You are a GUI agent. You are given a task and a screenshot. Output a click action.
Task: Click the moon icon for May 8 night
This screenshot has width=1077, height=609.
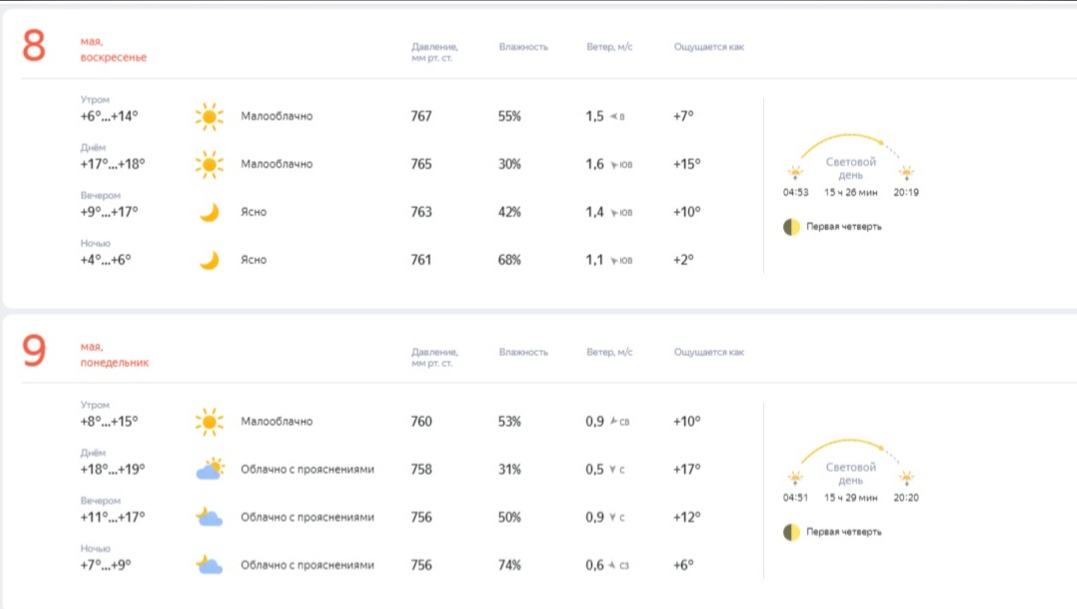(208, 260)
